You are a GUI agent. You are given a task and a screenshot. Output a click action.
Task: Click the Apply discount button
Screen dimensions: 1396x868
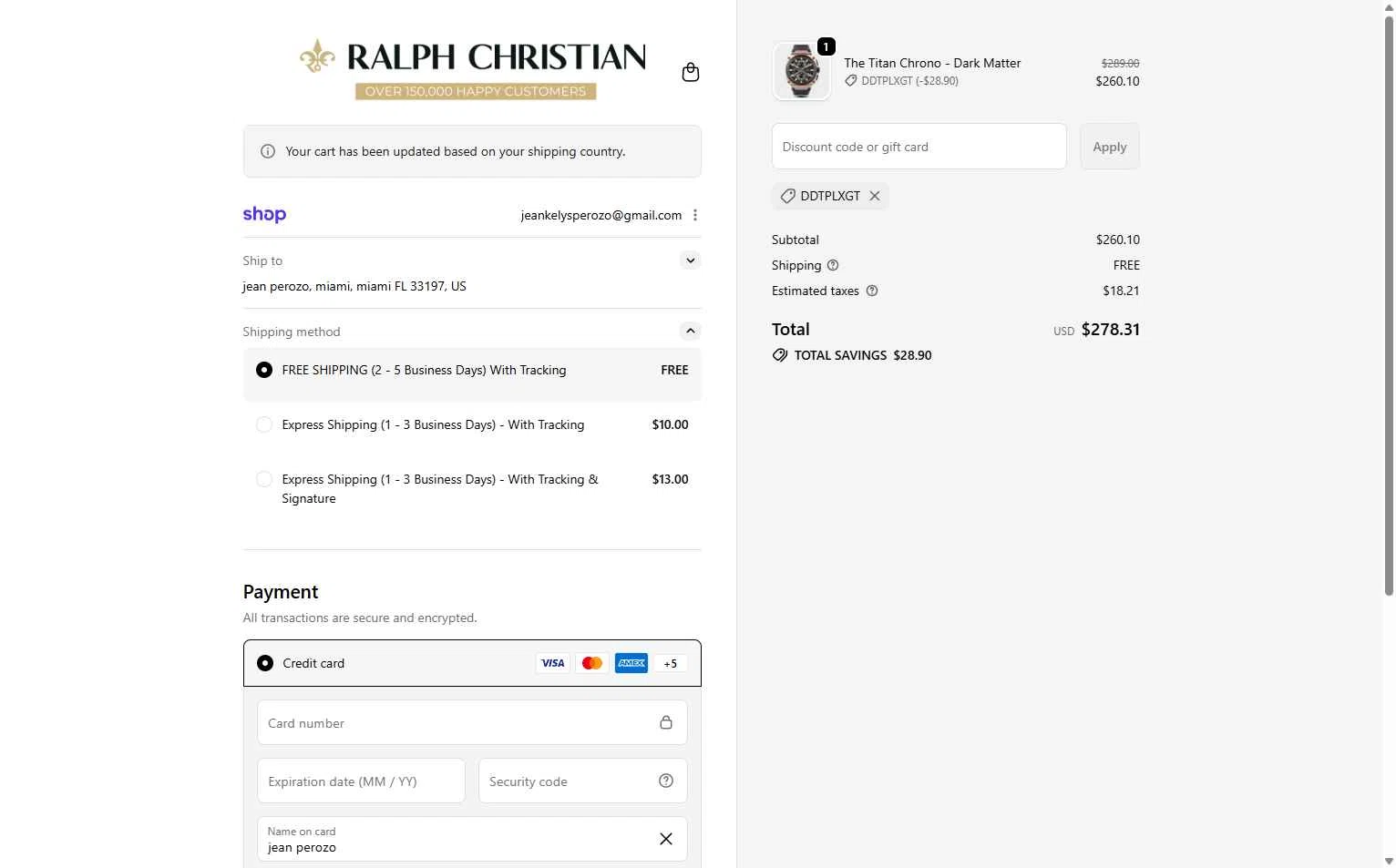pos(1110,147)
